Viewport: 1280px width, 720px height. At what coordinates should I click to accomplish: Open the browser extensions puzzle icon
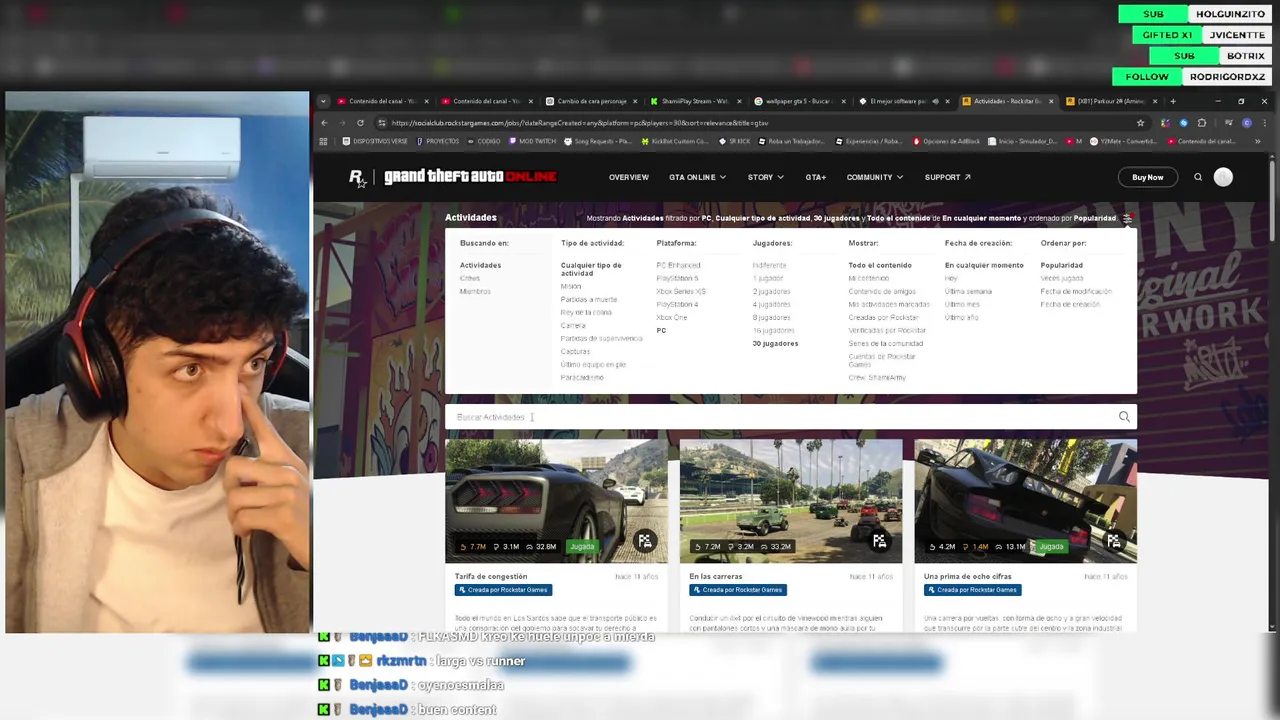tap(1202, 123)
